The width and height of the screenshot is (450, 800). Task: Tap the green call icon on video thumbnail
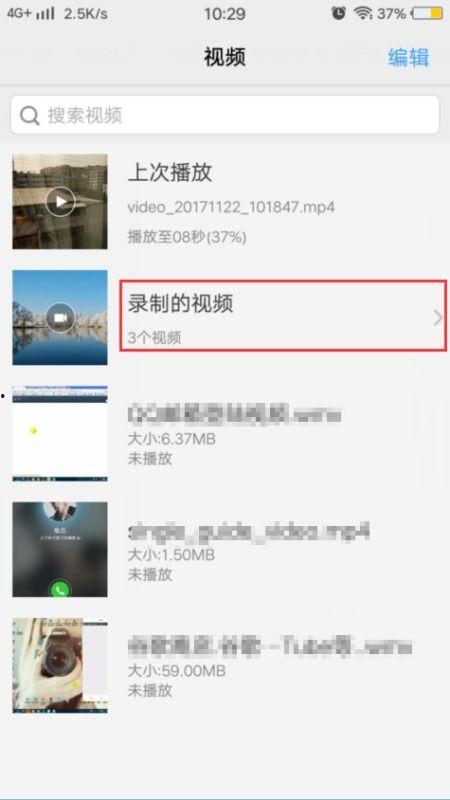point(60,589)
